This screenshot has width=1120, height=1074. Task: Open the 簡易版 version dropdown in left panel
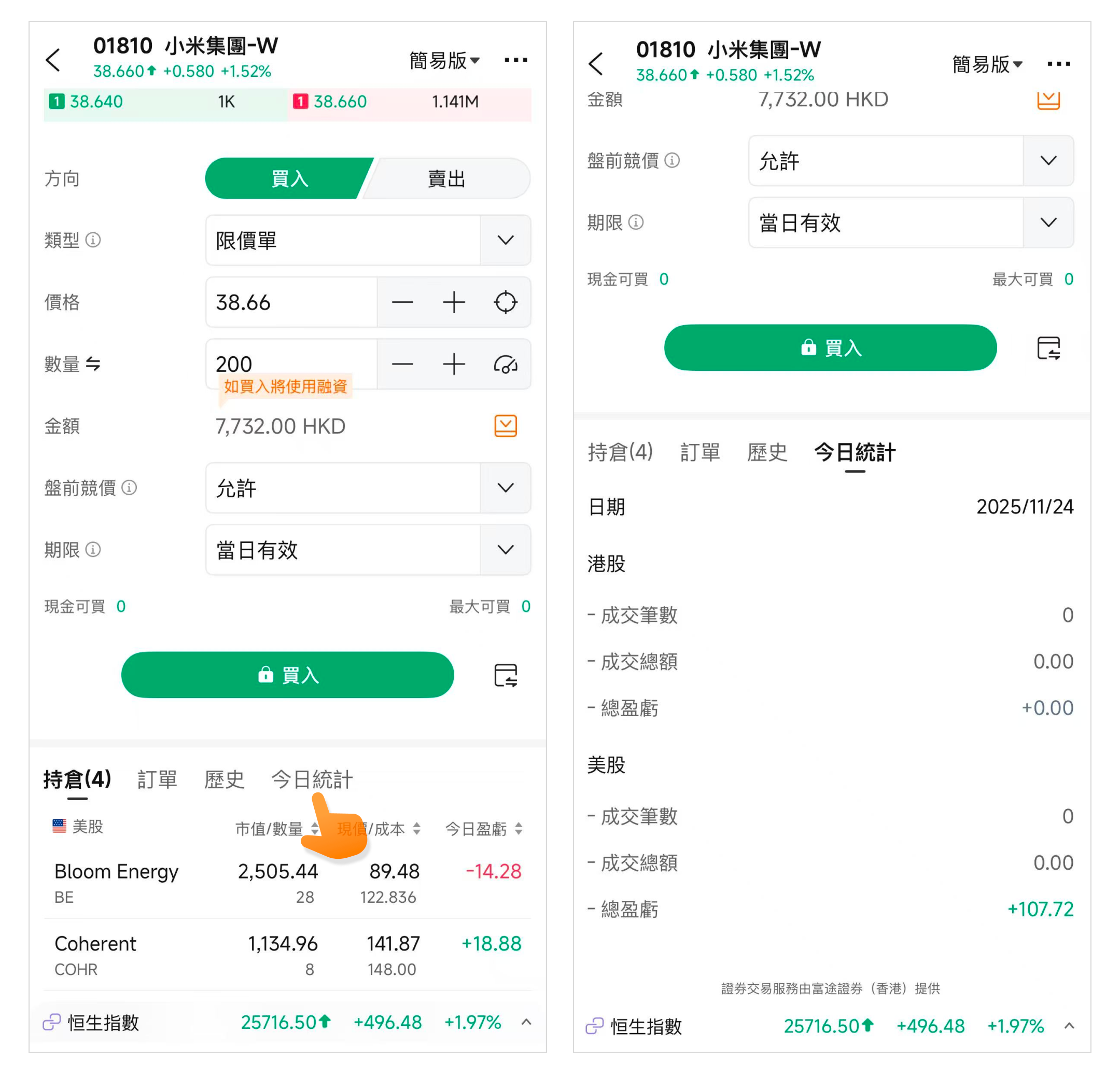point(444,60)
